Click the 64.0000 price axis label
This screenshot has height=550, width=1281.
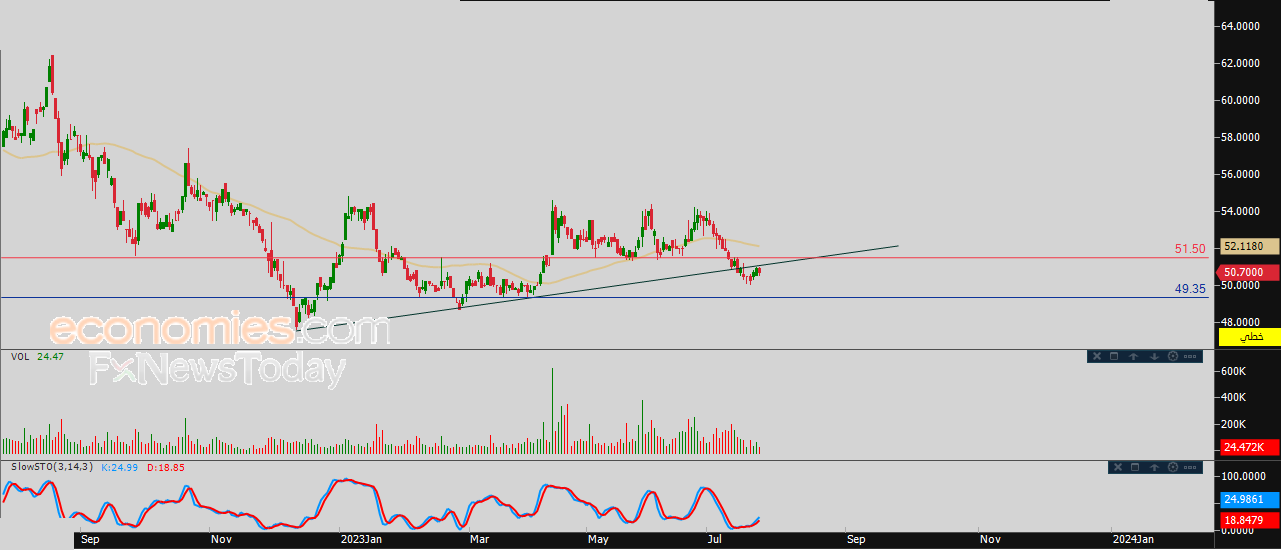pos(1239,27)
